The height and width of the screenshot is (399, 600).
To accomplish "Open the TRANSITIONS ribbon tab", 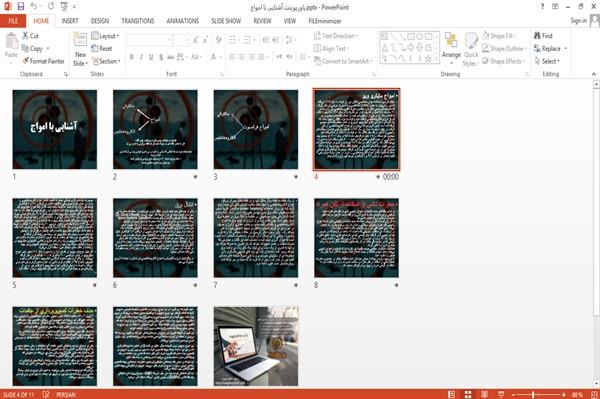I will (138, 21).
